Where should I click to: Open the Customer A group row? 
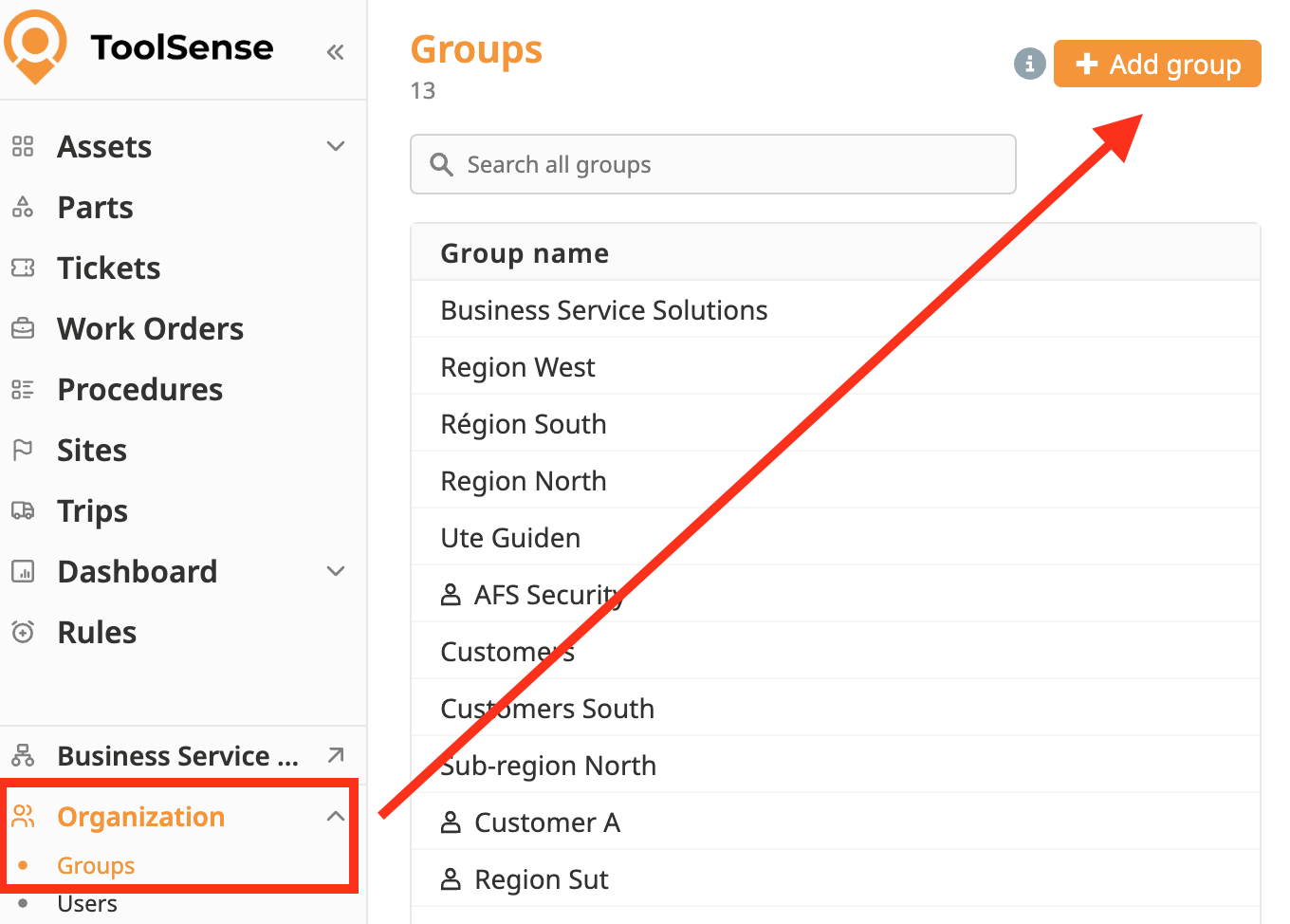[547, 822]
